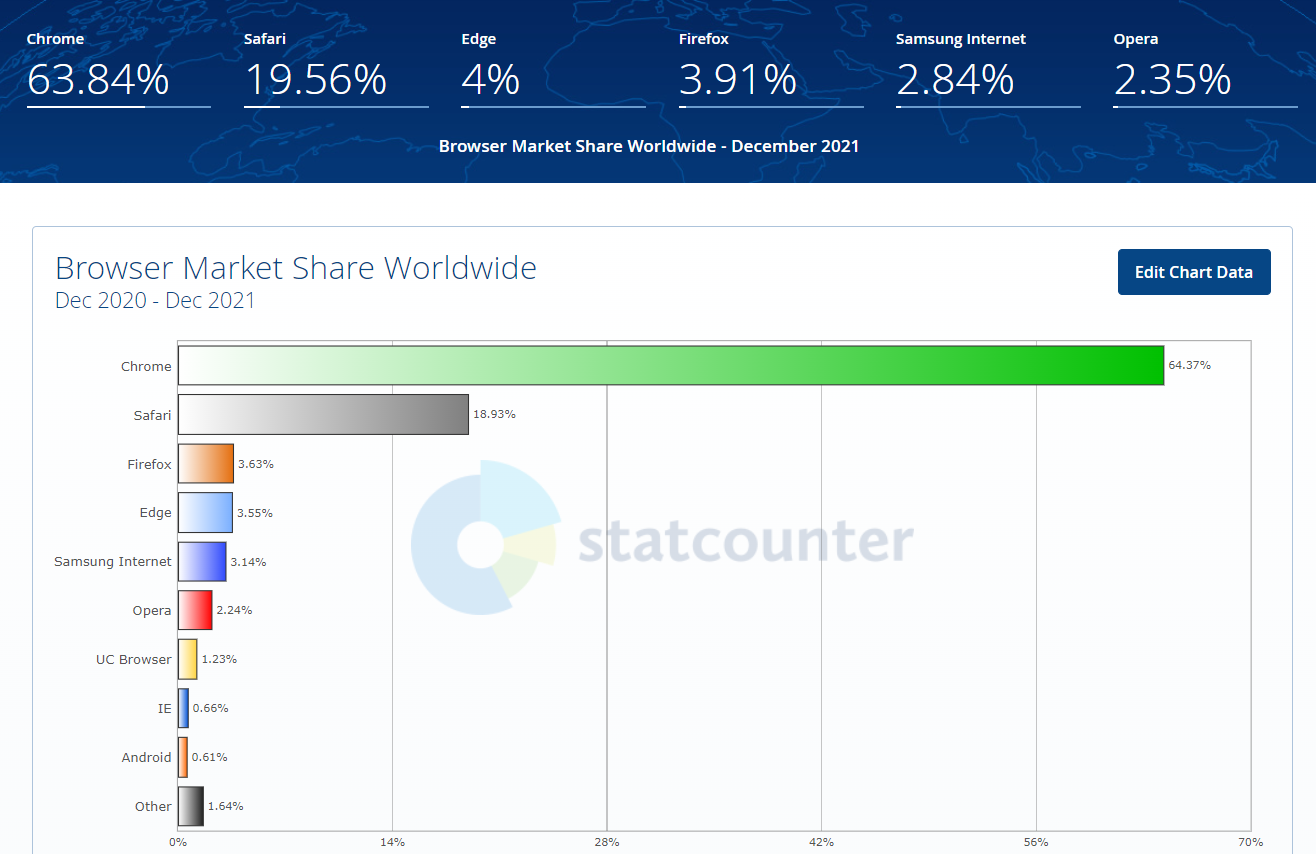This screenshot has height=854, width=1316.
Task: Click the 64.37% value label
Action: click(x=1189, y=365)
